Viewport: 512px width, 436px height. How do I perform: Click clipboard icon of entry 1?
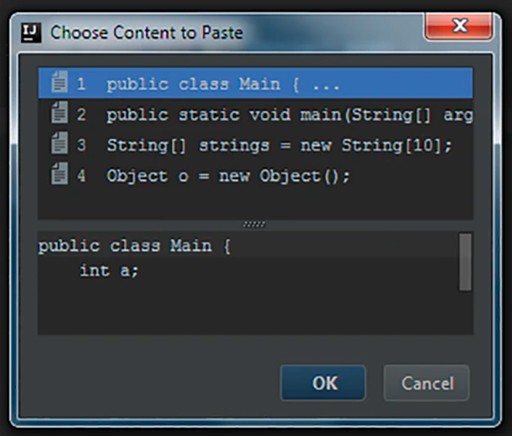click(x=59, y=82)
